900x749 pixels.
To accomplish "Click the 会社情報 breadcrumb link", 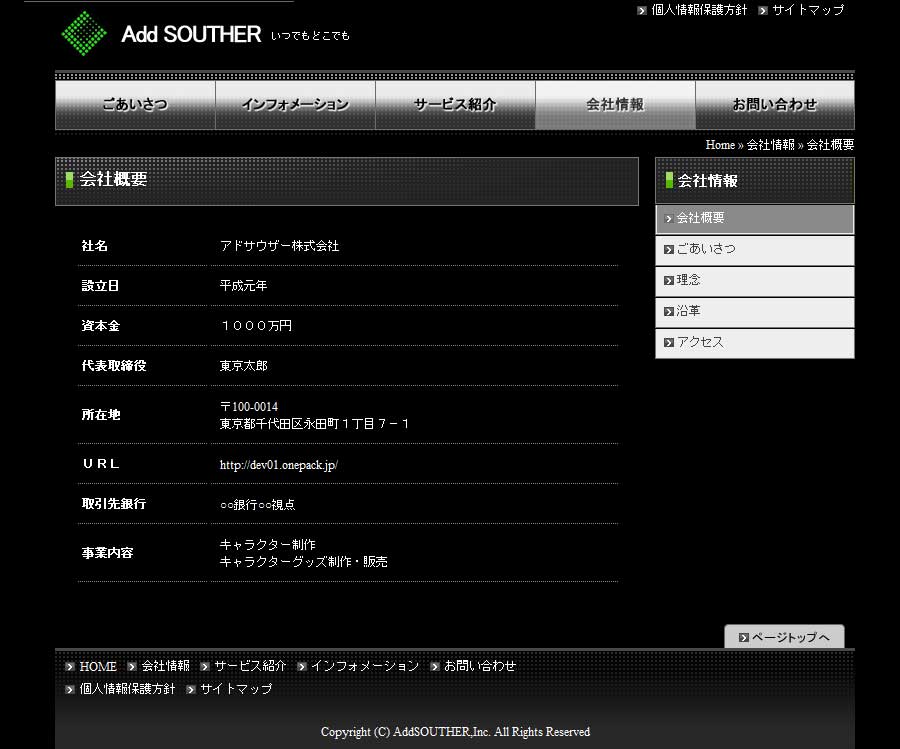I will click(x=770, y=145).
